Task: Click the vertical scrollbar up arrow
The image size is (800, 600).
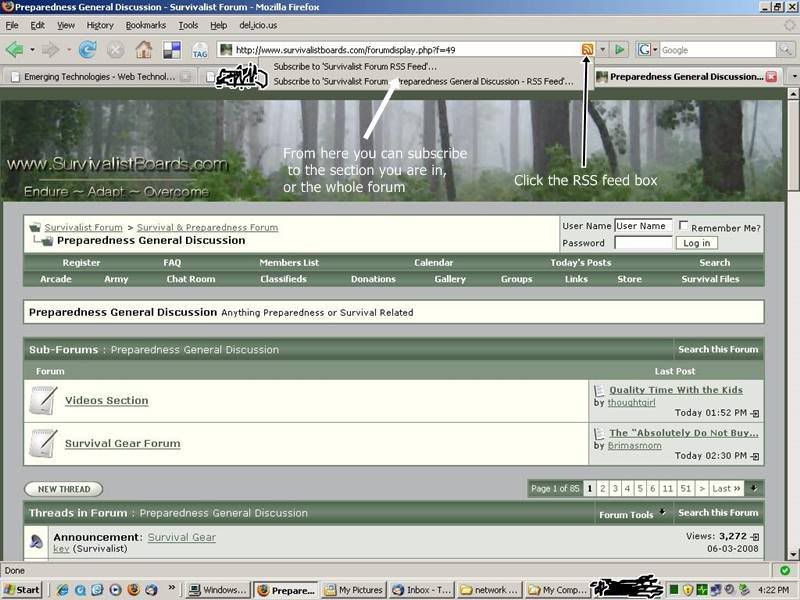Action: 793,93
